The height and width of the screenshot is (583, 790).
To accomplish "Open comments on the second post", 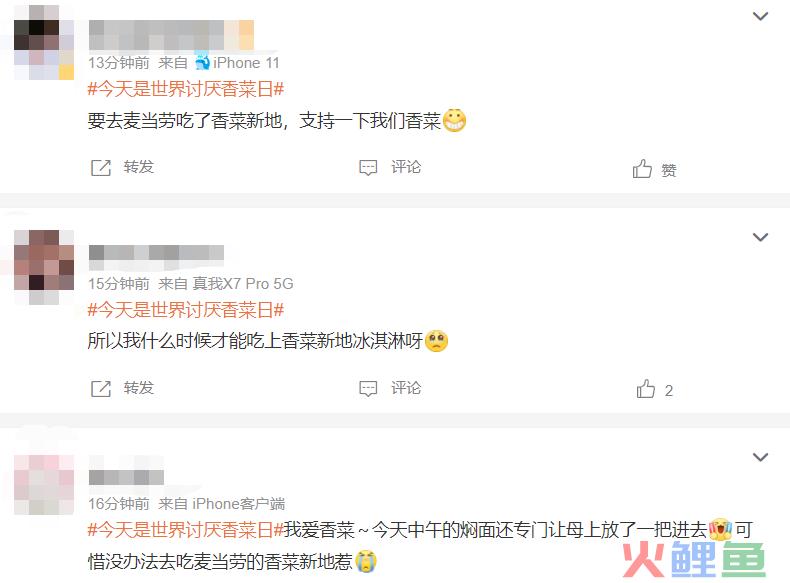I will pos(368,388).
